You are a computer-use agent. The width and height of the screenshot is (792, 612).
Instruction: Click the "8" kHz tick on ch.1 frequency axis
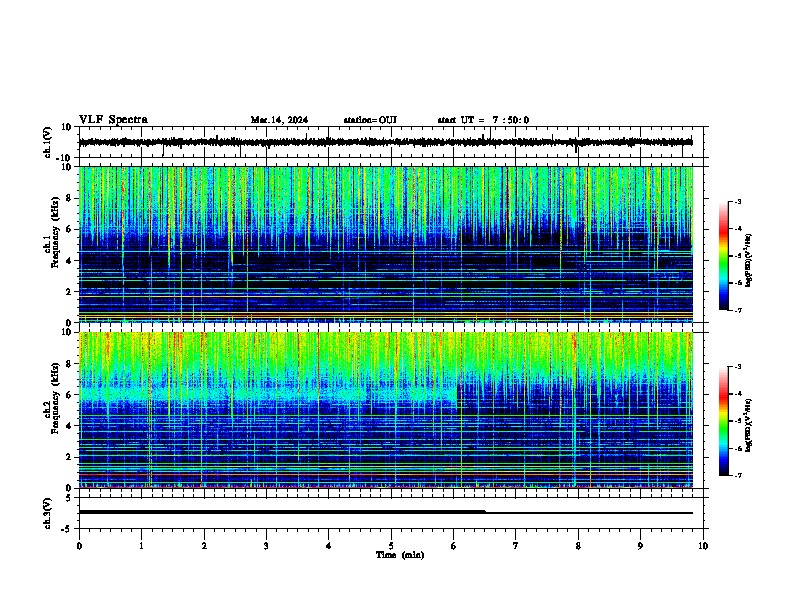coord(70,198)
